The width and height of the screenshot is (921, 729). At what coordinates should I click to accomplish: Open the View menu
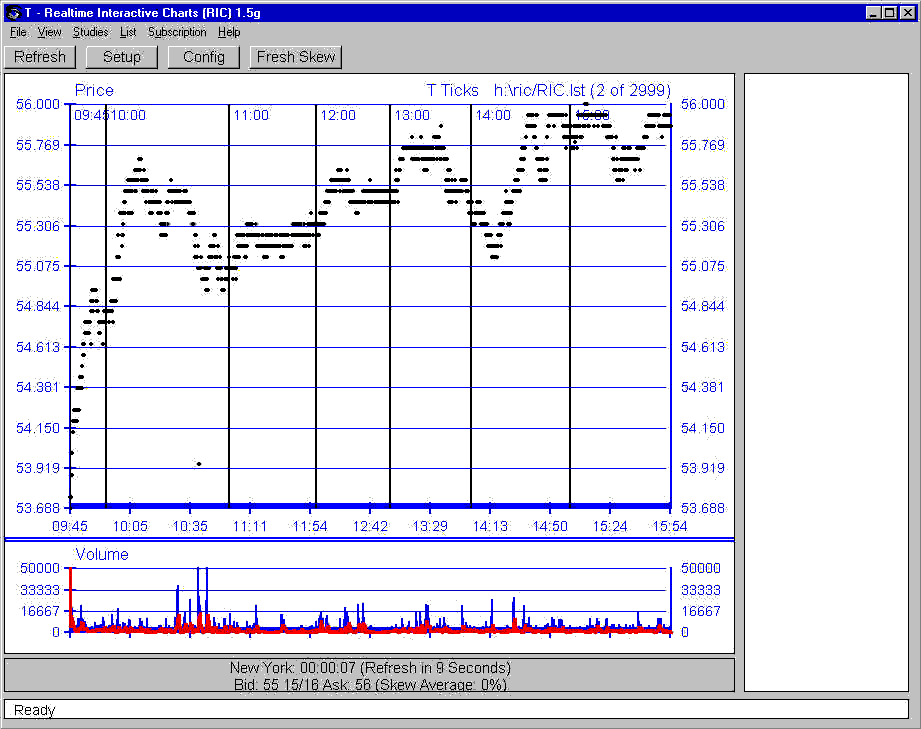pos(49,32)
